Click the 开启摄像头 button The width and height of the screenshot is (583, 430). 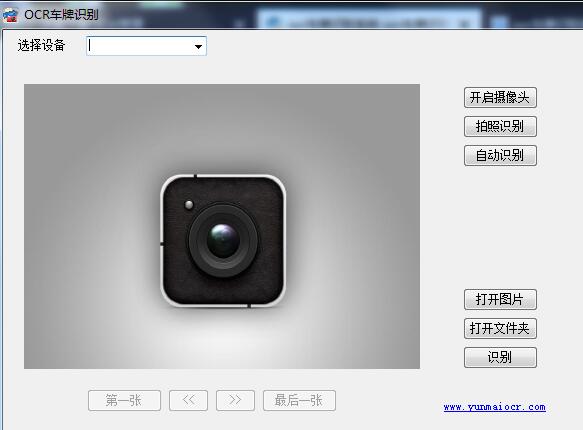point(500,97)
